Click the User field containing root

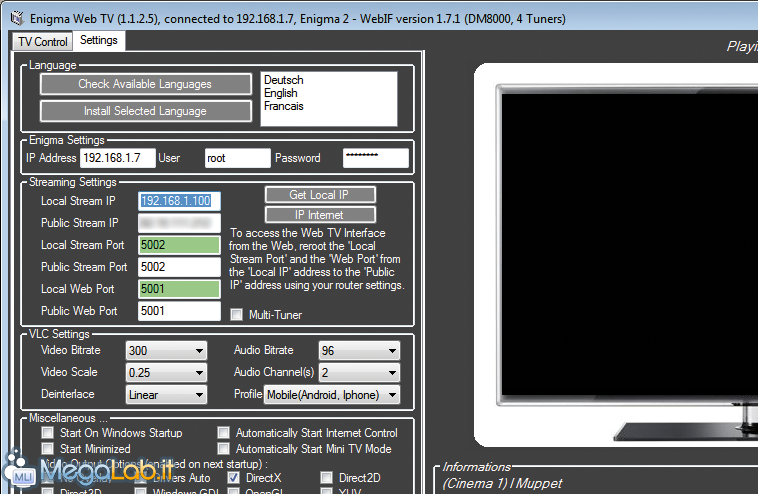[237, 158]
